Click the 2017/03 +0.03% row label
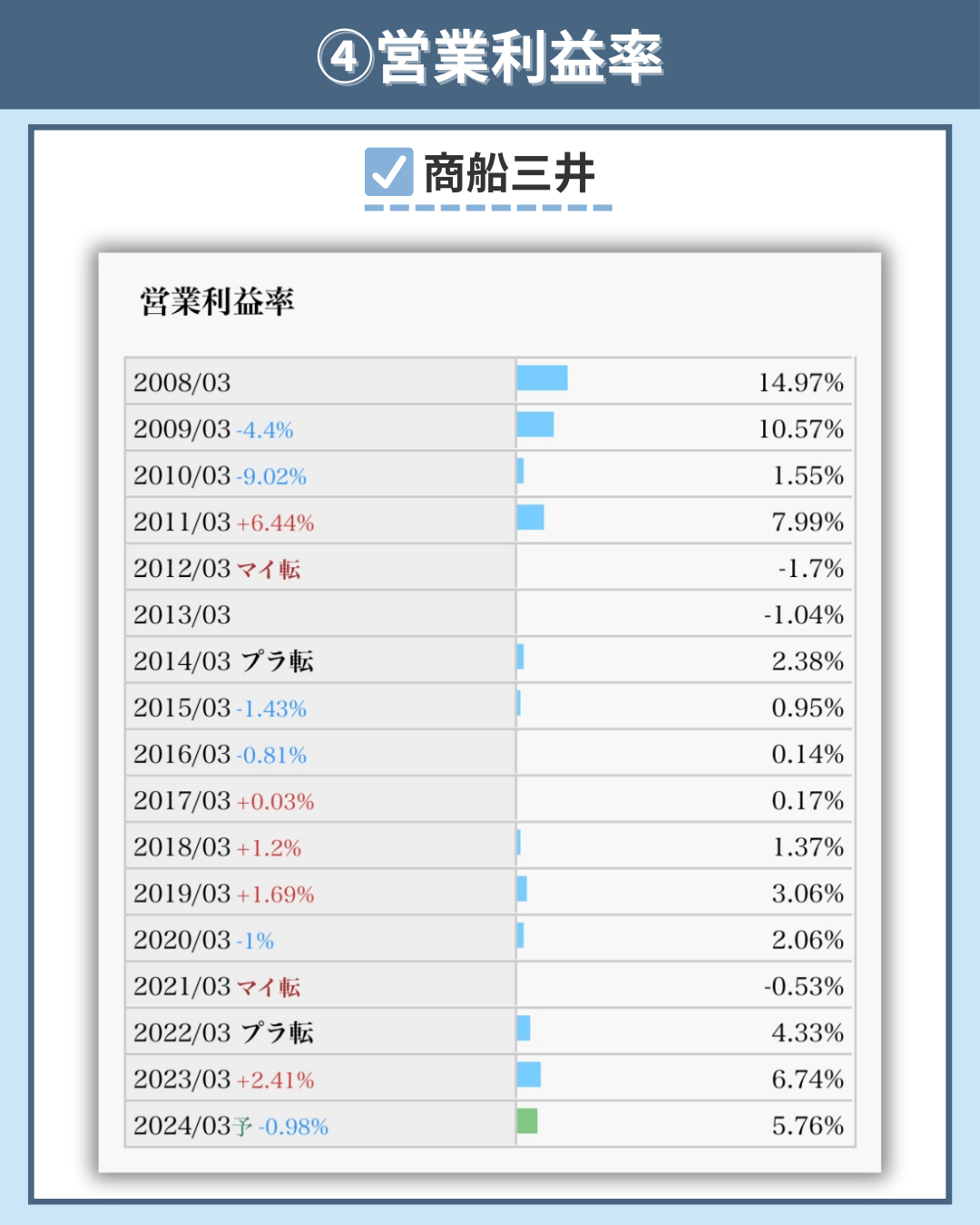The height and width of the screenshot is (1225, 980). (x=223, y=801)
